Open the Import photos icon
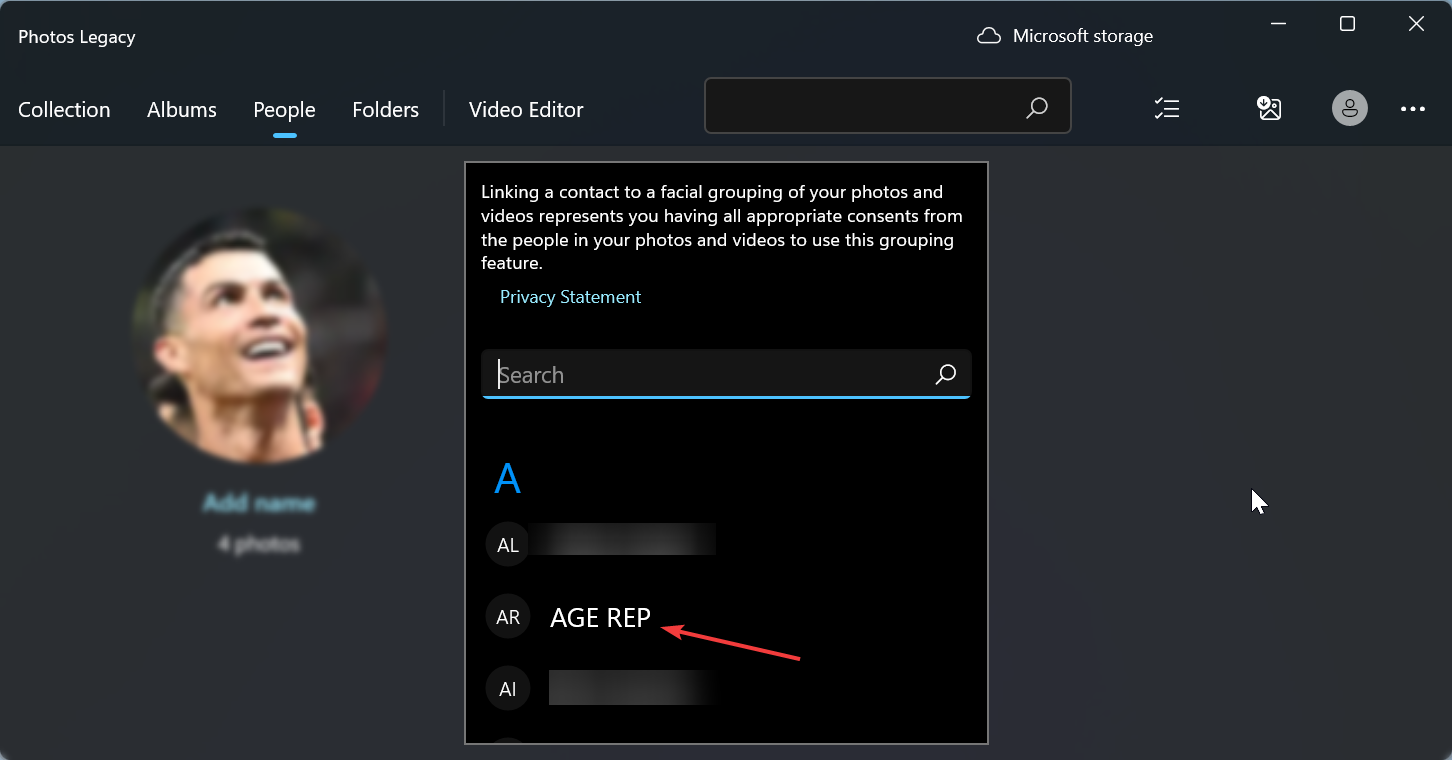 (1269, 109)
